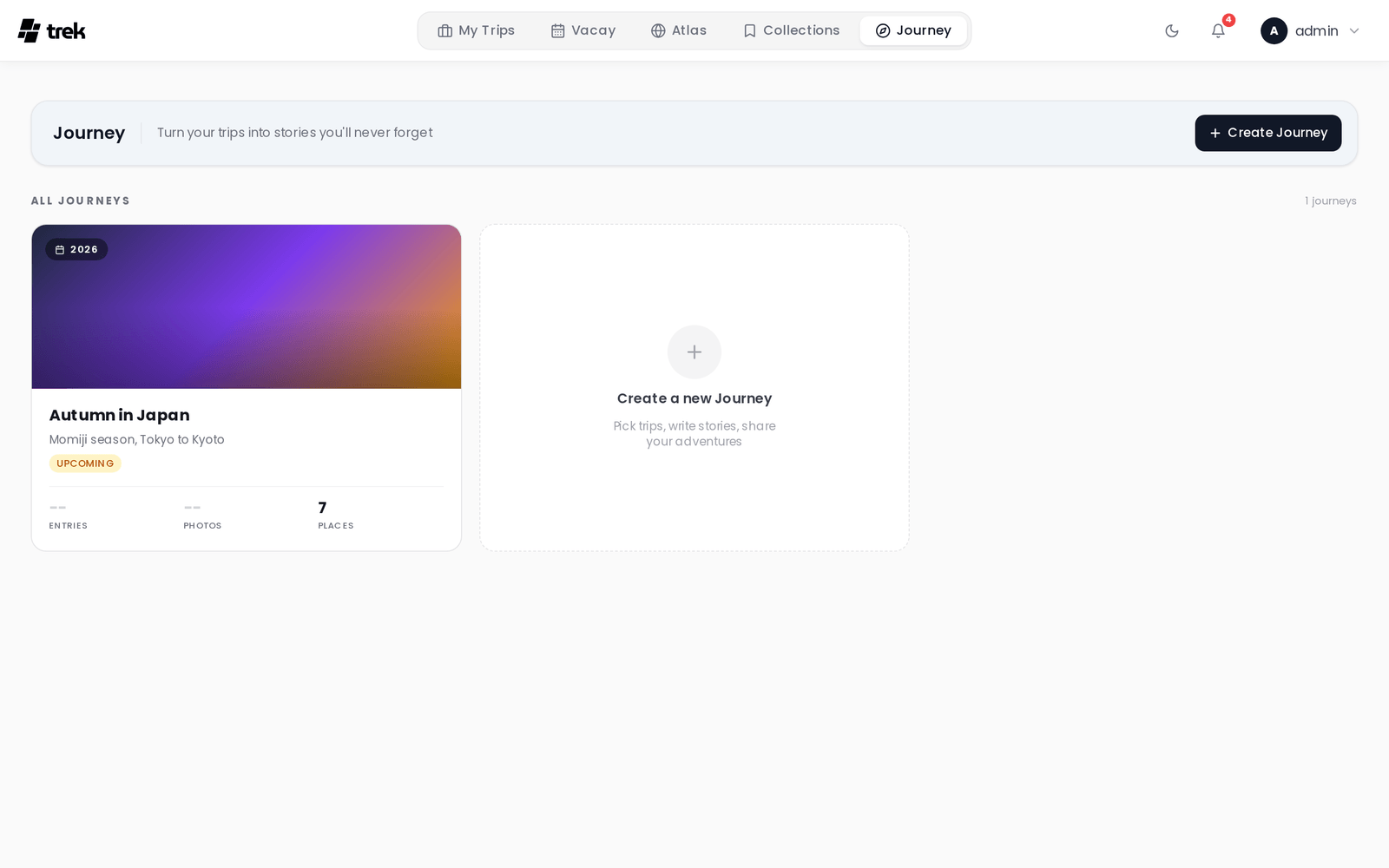Click the Journey compass icon

[883, 30]
